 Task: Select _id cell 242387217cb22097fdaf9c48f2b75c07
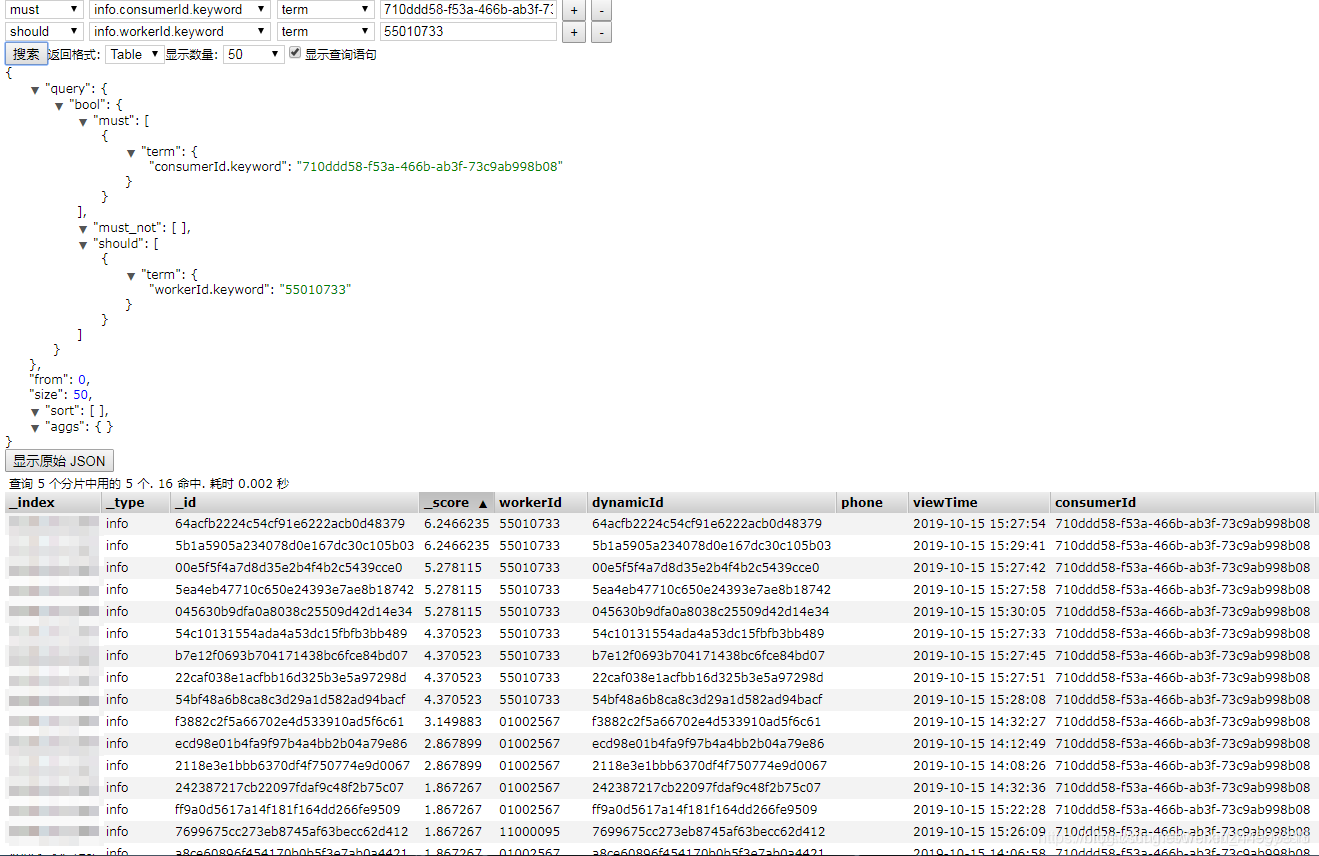click(289, 787)
